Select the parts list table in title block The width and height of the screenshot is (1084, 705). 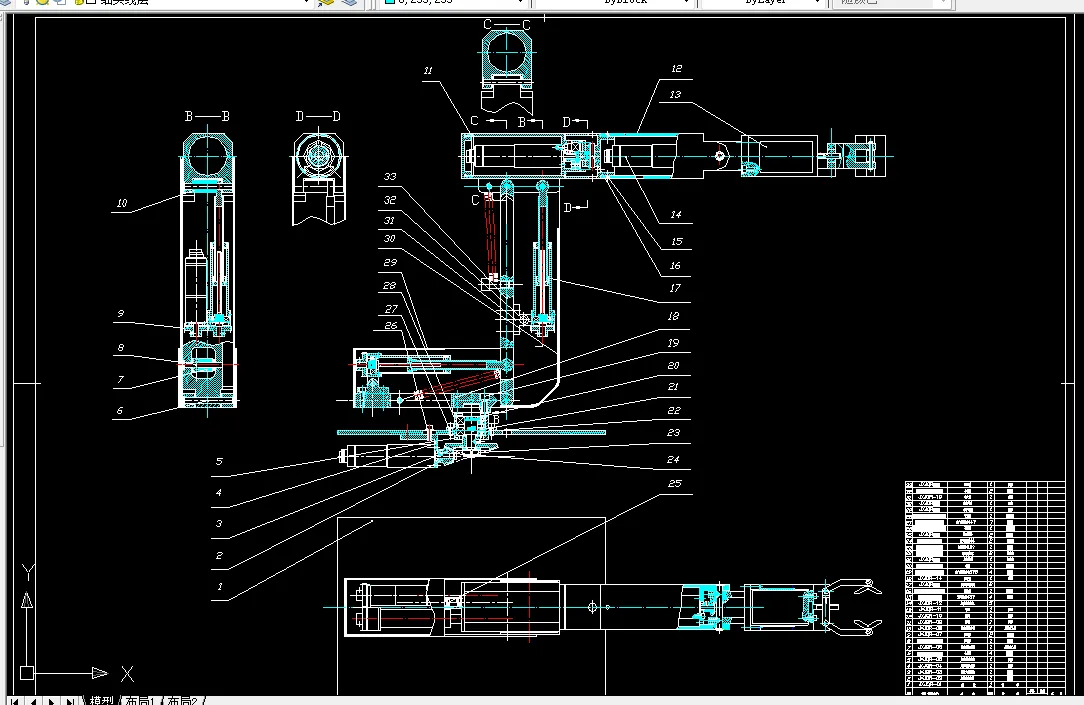click(985, 588)
